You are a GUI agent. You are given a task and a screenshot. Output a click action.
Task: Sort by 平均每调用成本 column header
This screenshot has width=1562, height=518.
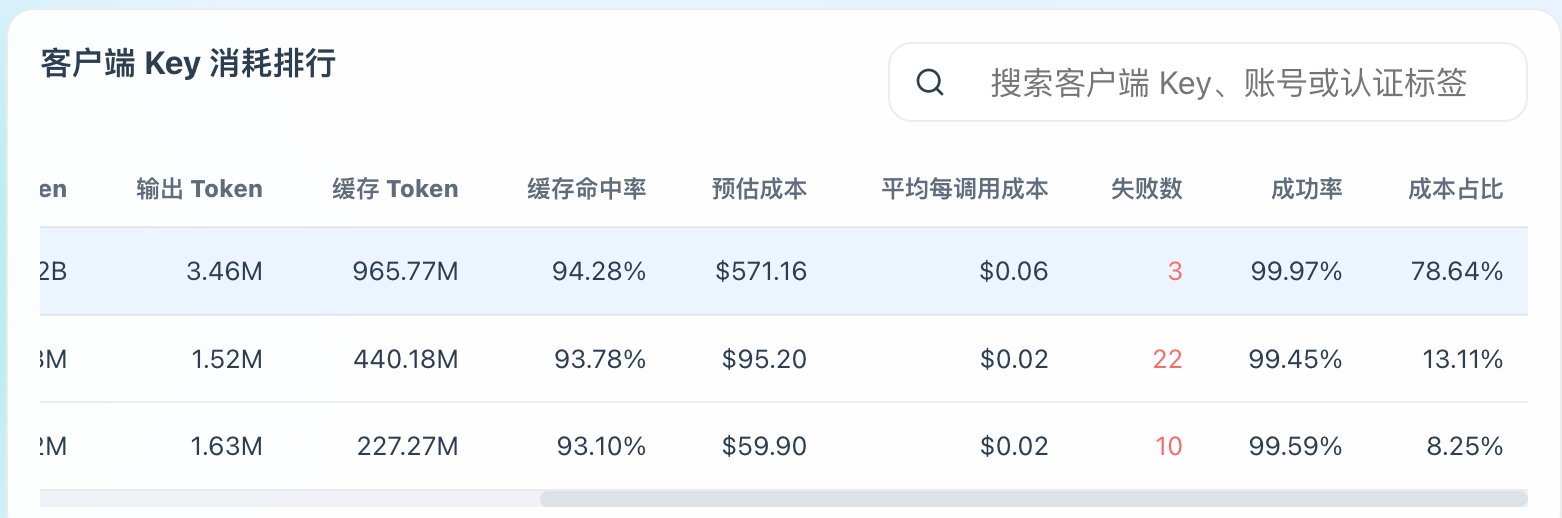[965, 189]
